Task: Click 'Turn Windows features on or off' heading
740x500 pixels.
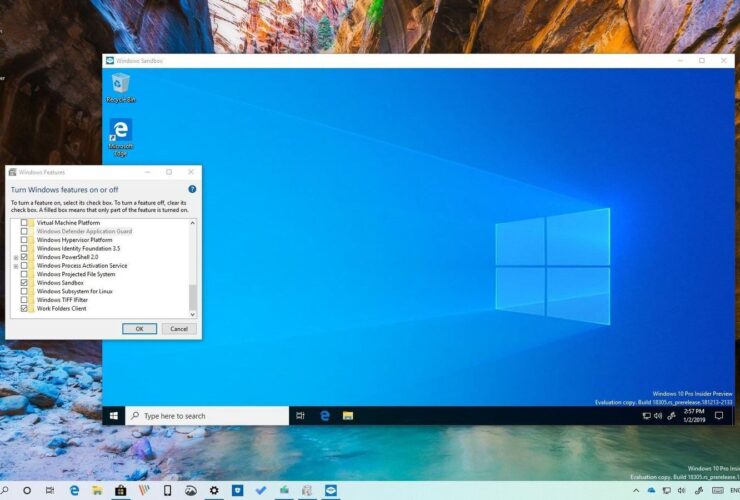Action: coord(65,189)
